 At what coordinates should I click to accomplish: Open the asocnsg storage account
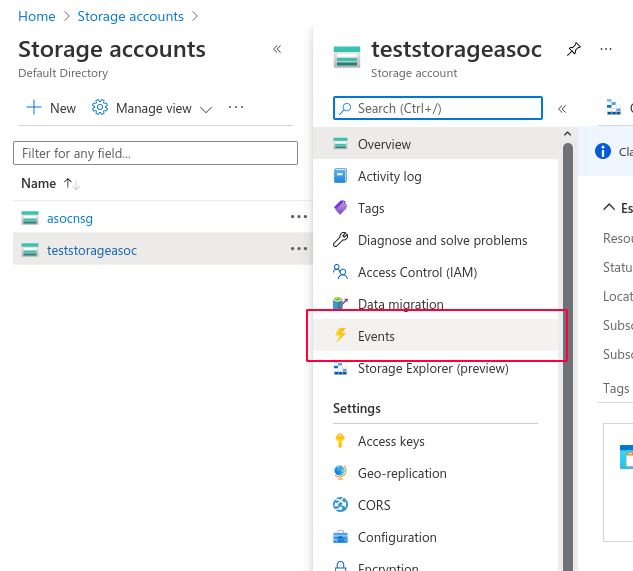click(x=70, y=218)
